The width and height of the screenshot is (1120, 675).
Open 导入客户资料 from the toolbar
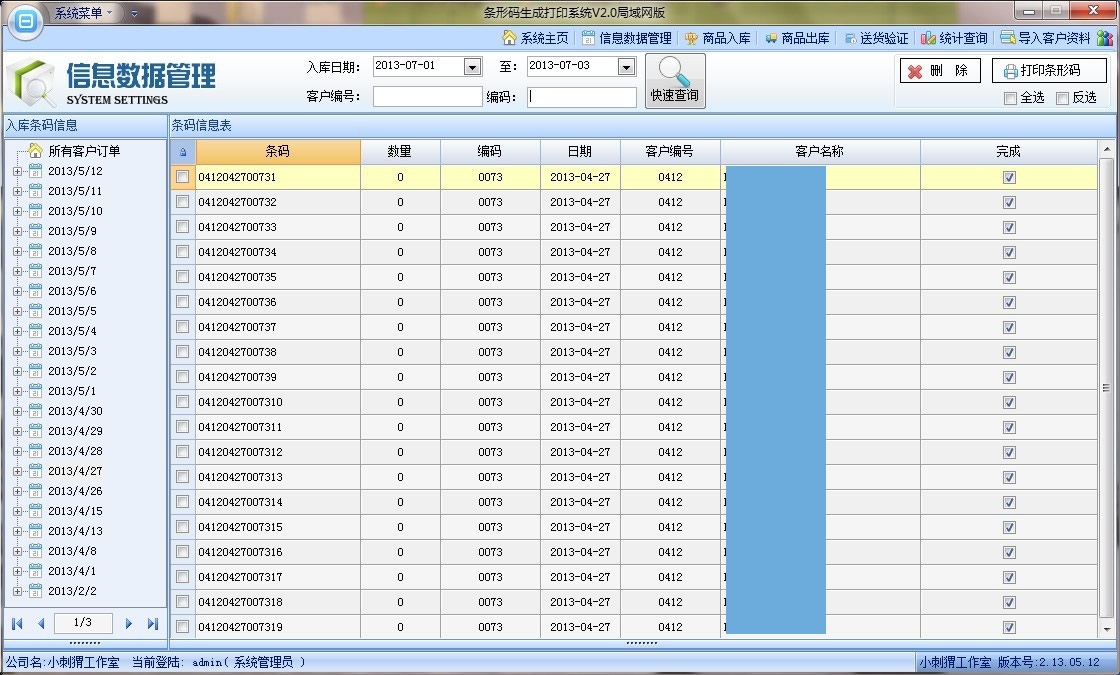1045,38
